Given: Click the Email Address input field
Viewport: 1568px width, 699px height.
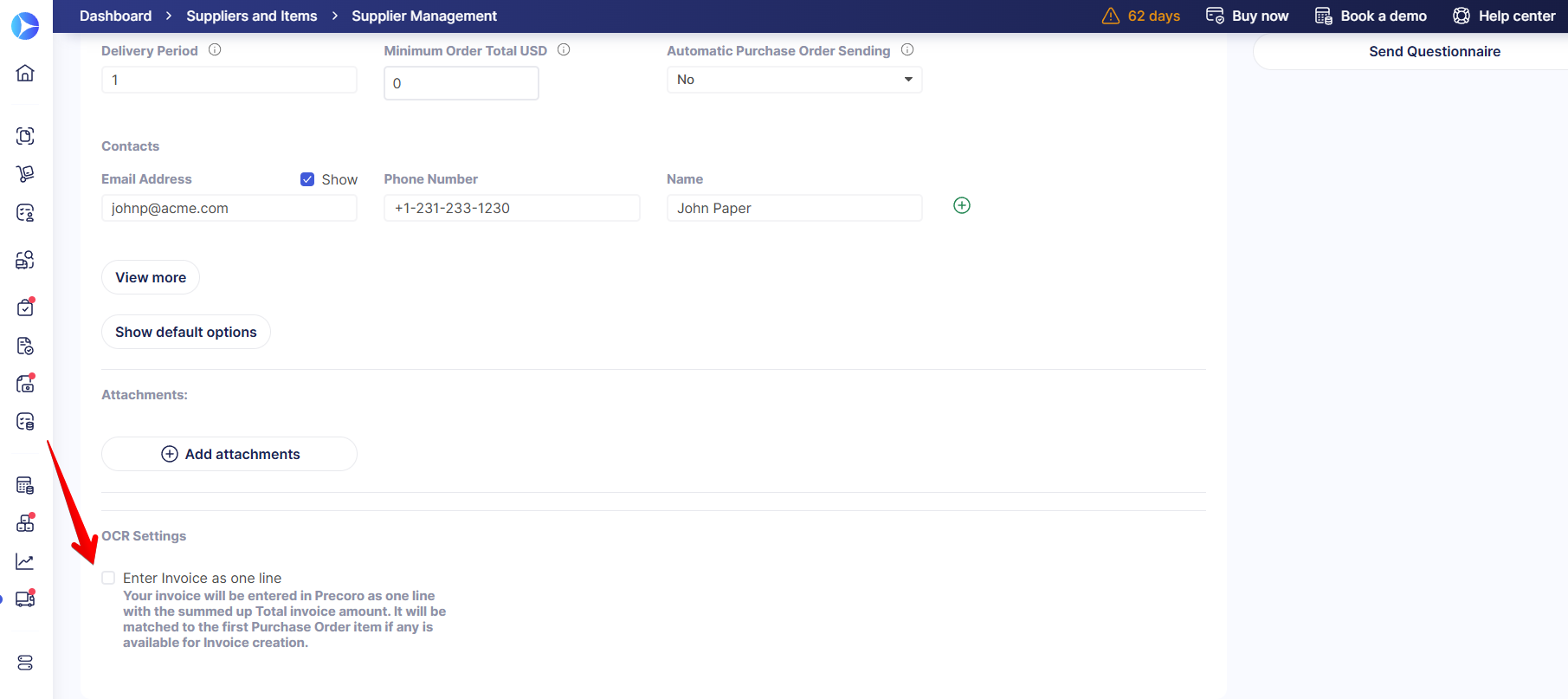Looking at the screenshot, I should pyautogui.click(x=229, y=208).
